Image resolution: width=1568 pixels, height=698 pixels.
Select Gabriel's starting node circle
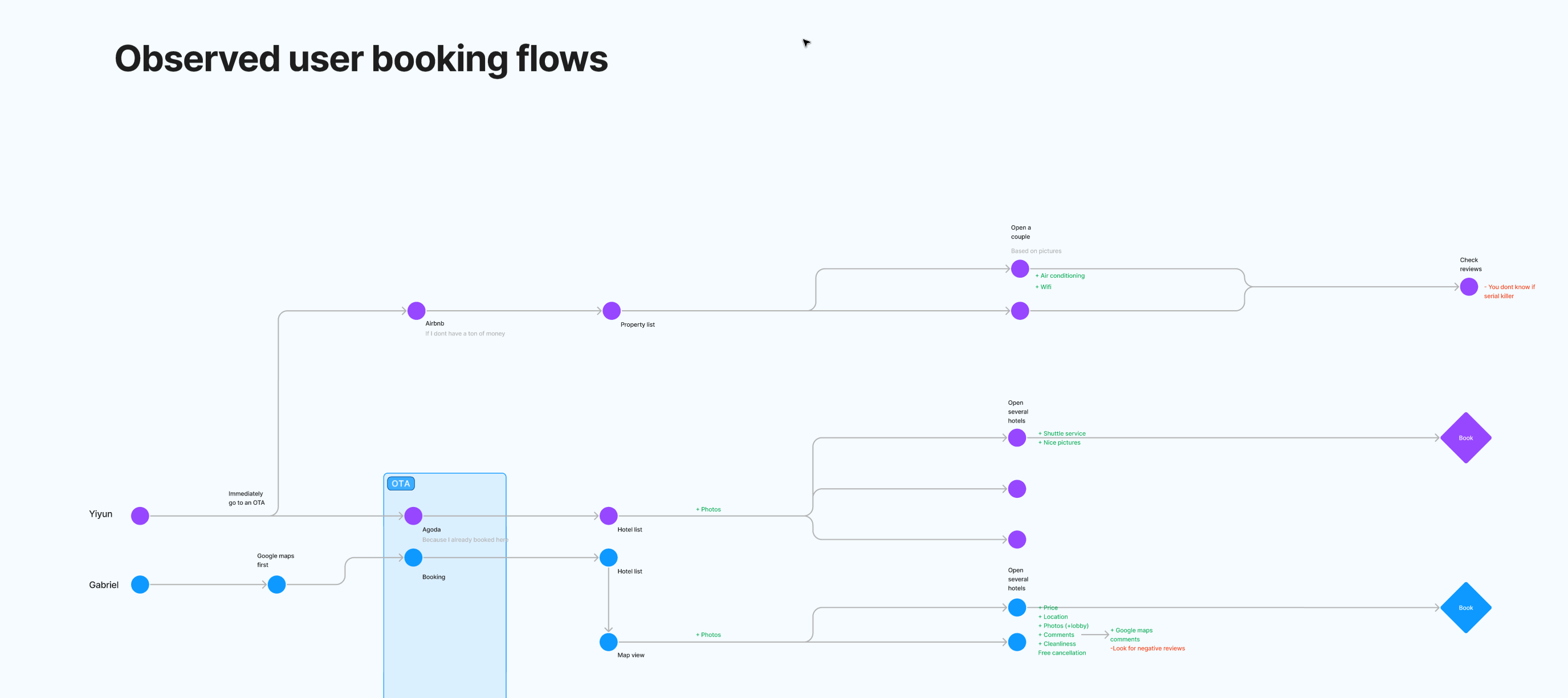[x=140, y=585]
